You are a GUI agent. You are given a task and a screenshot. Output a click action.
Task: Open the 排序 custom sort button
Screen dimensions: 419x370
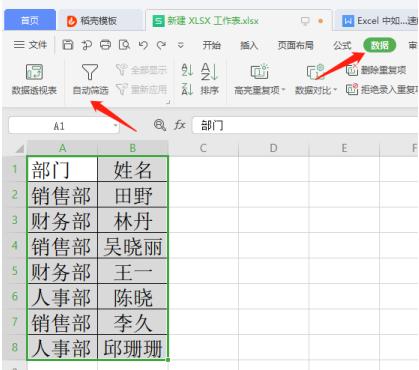209,79
